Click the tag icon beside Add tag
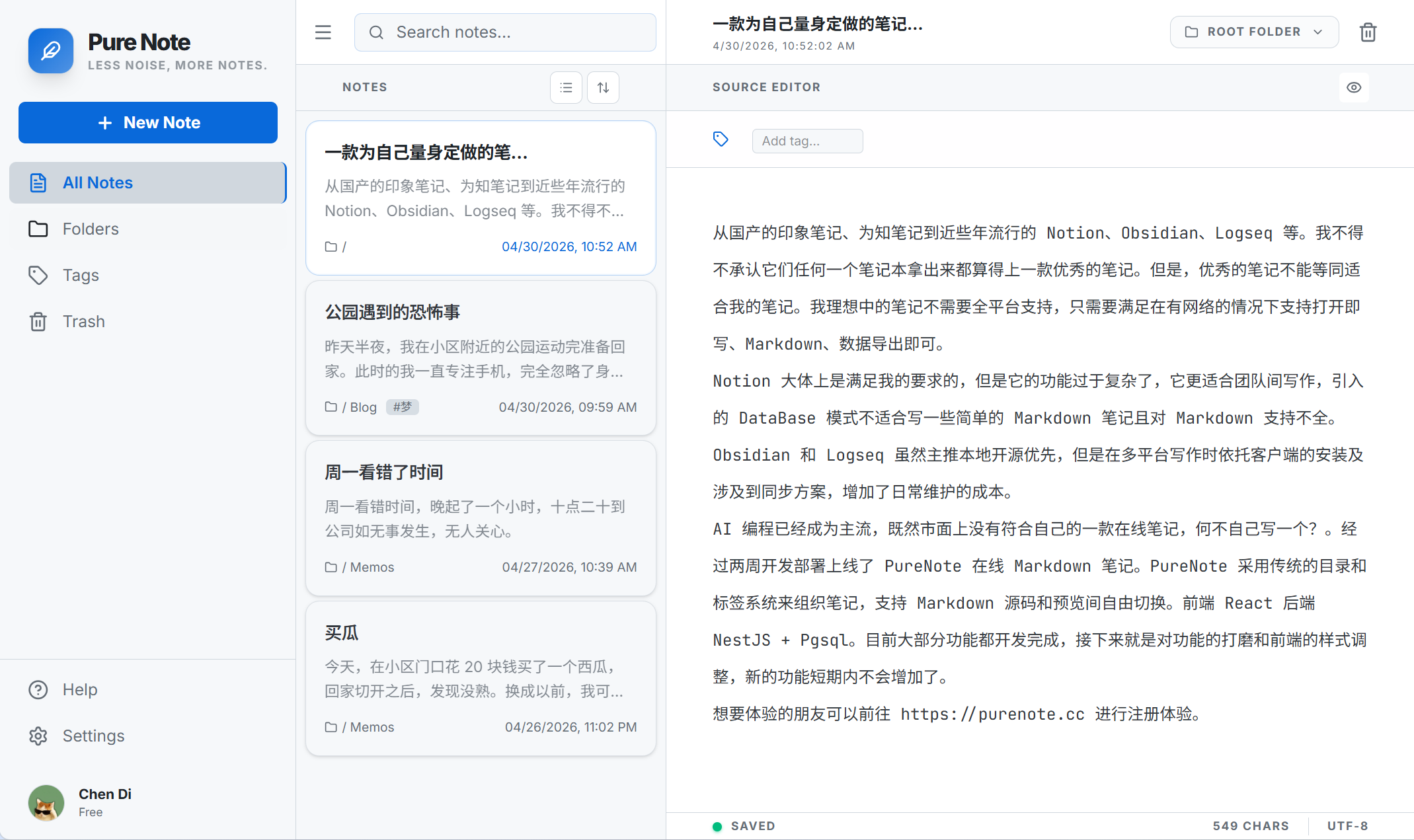This screenshot has height=840, width=1414. tap(721, 139)
